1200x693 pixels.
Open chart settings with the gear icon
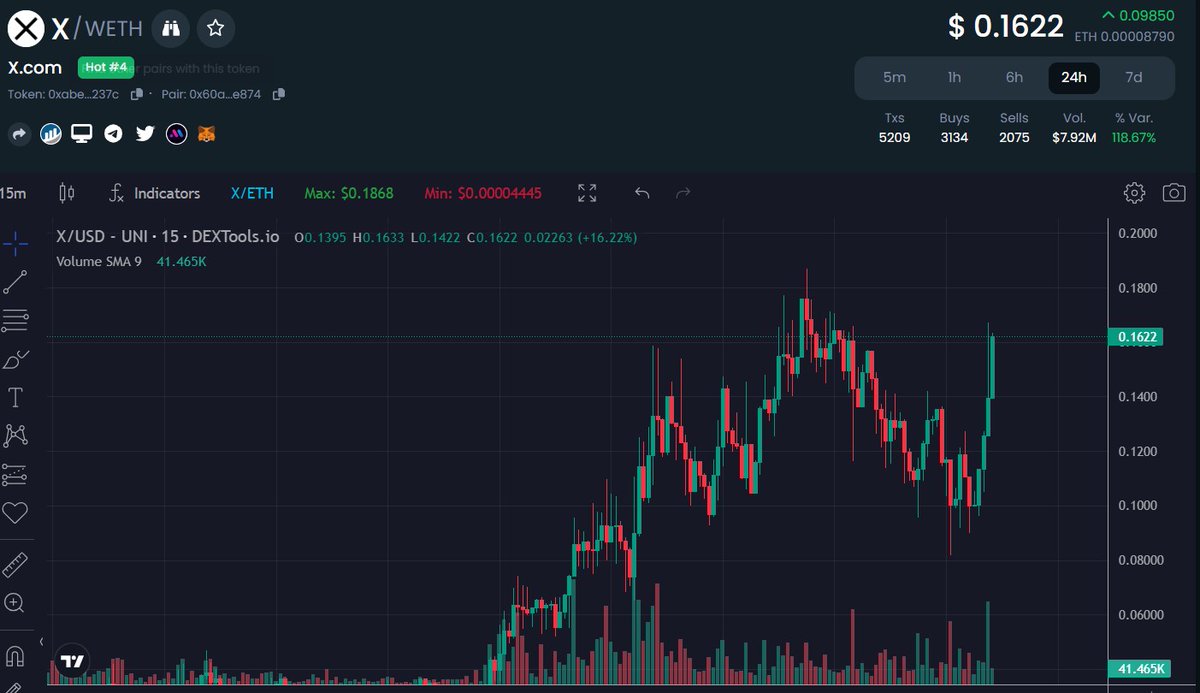pos(1133,193)
